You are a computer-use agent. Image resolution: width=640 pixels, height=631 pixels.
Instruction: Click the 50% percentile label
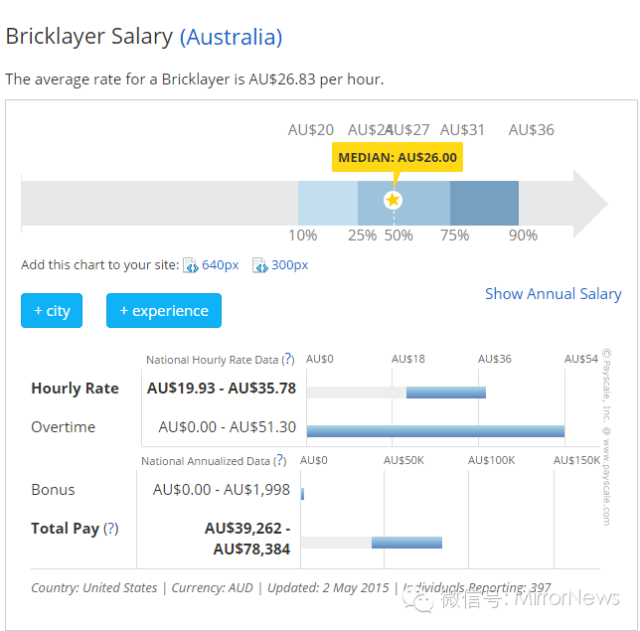click(x=398, y=235)
